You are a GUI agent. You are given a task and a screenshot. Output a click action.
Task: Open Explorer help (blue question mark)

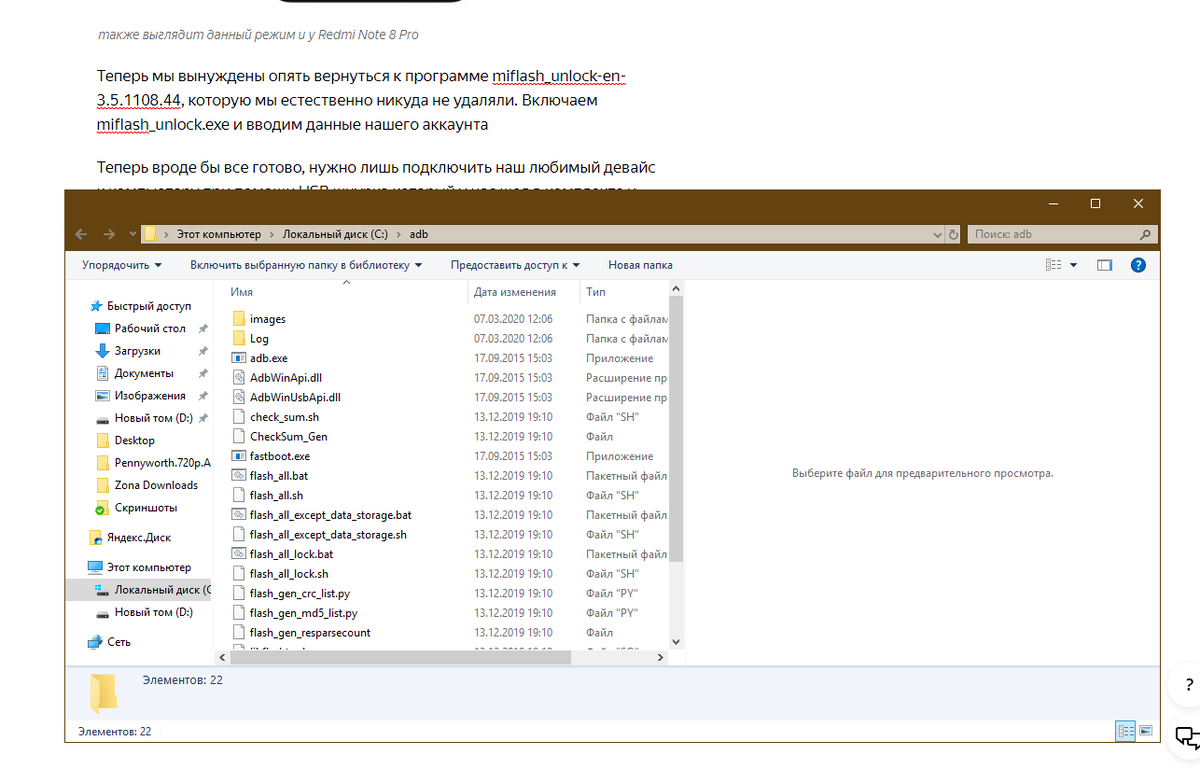pos(1138,265)
